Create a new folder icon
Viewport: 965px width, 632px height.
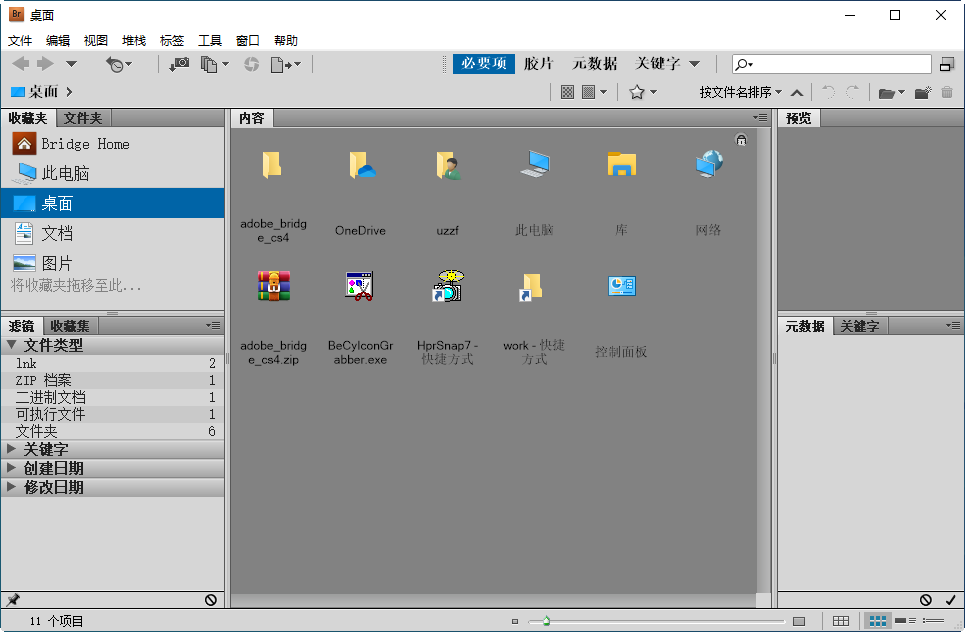[923, 93]
